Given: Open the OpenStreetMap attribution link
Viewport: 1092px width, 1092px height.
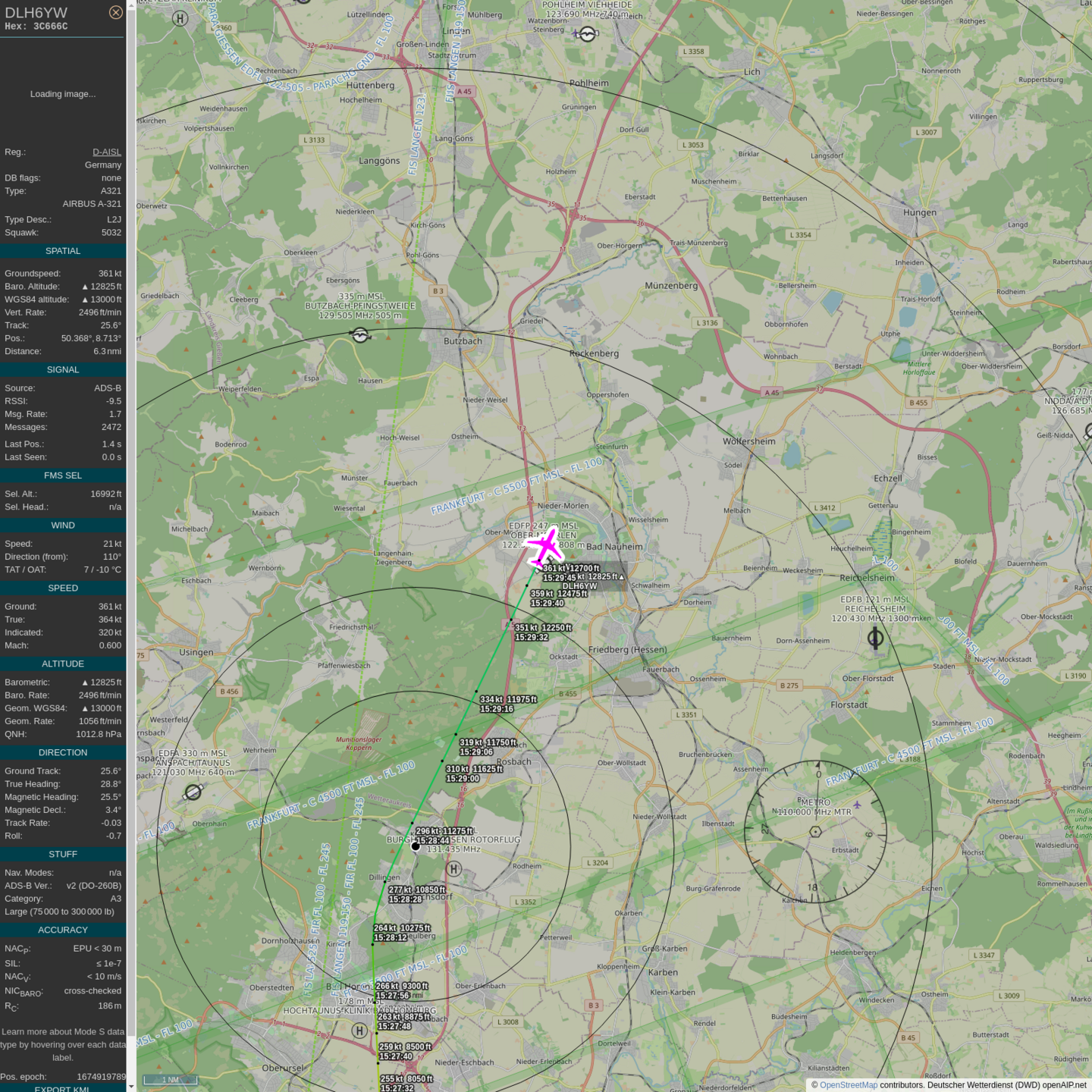Looking at the screenshot, I should [848, 1085].
